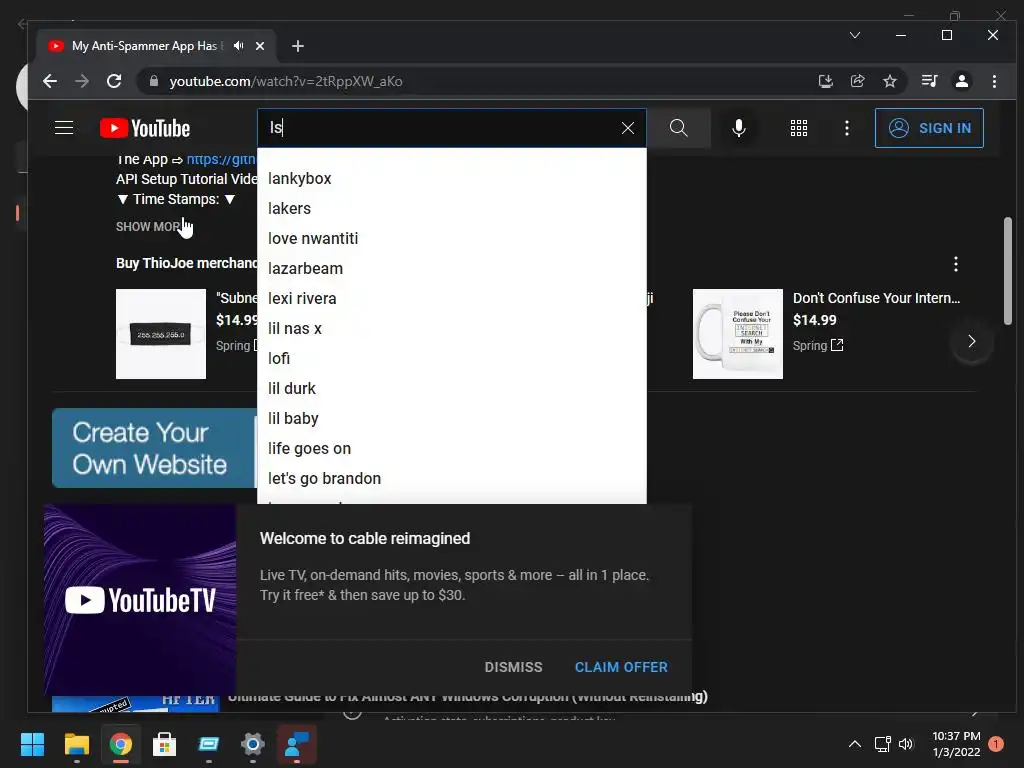
Task: Open File Explorer from taskbar
Action: [76, 744]
